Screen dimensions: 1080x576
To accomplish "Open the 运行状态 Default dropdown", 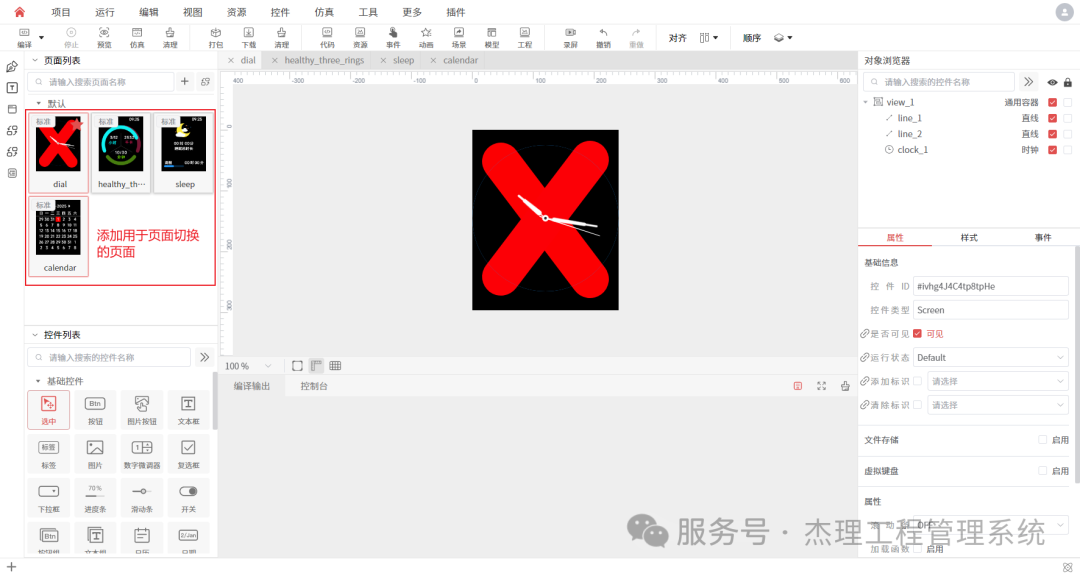I will click(x=990, y=357).
